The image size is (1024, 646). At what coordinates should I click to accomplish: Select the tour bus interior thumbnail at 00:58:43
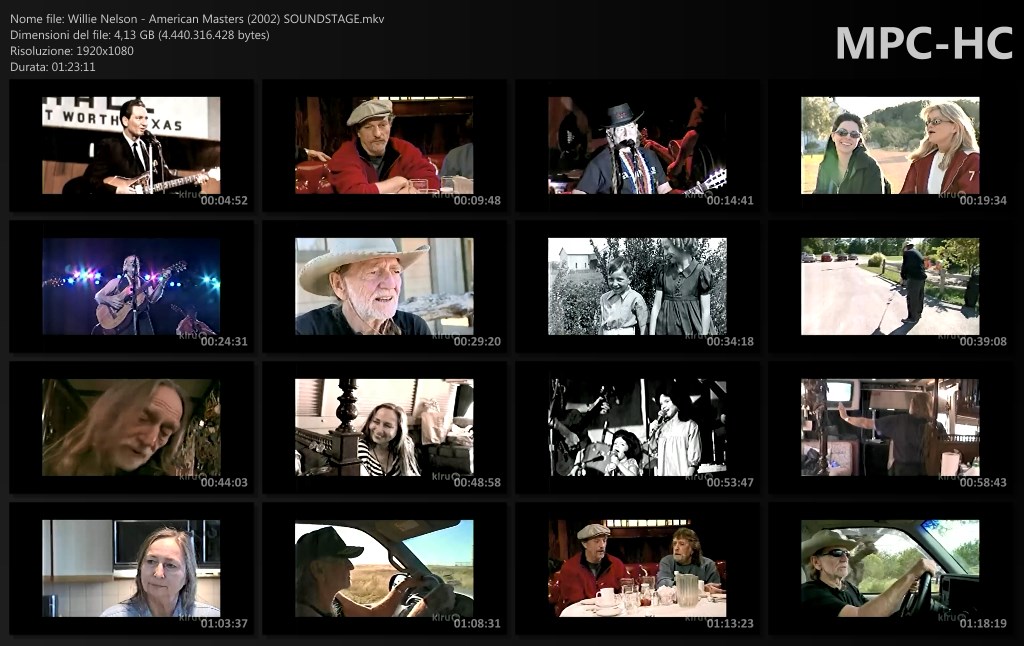890,427
